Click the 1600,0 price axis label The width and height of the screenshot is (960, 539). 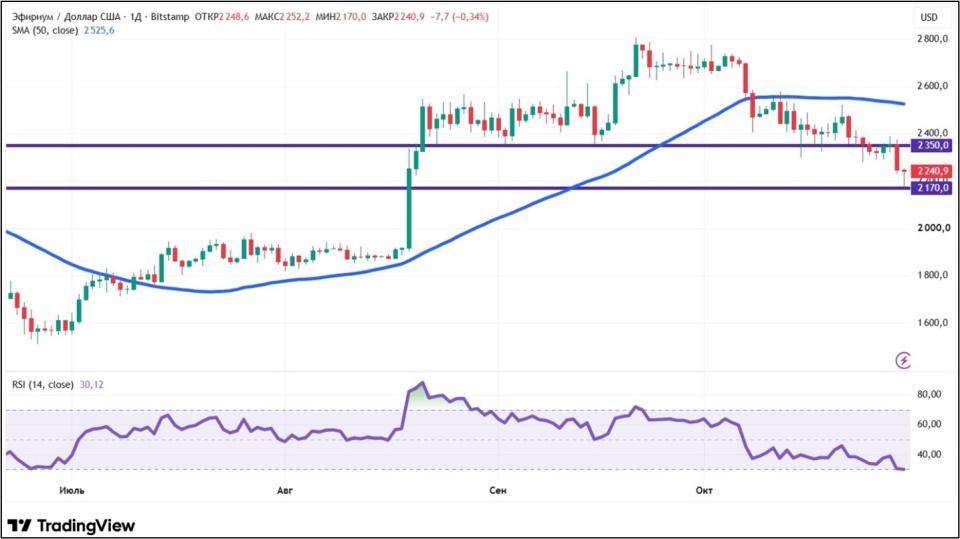click(x=934, y=322)
